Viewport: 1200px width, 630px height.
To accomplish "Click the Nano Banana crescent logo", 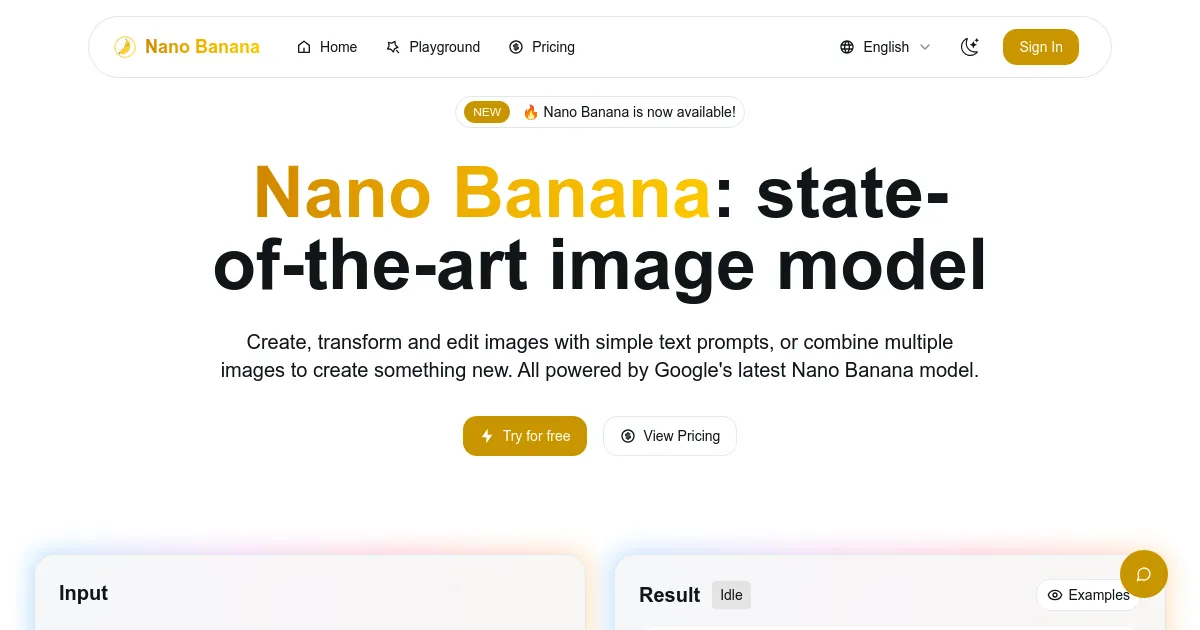I will point(124,46).
